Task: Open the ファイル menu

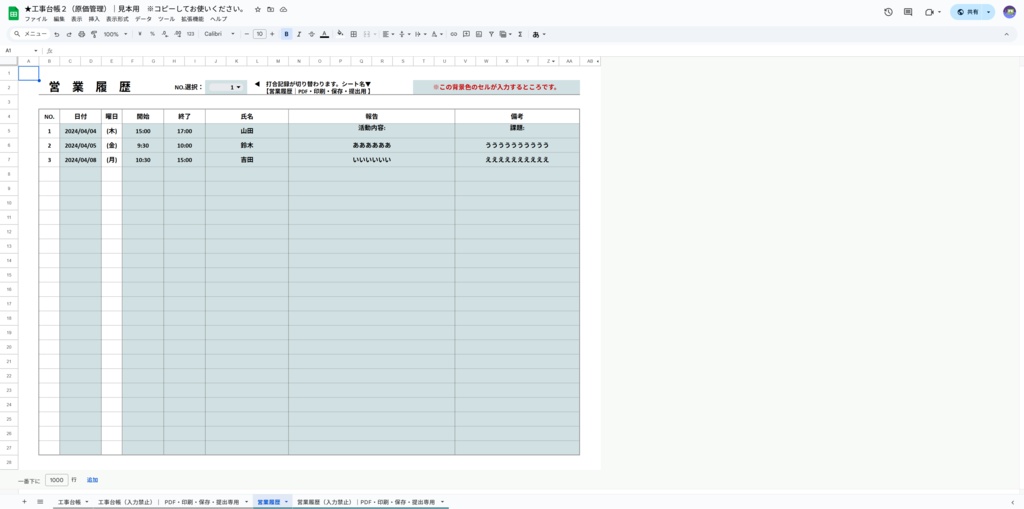Action: pyautogui.click(x=36, y=20)
